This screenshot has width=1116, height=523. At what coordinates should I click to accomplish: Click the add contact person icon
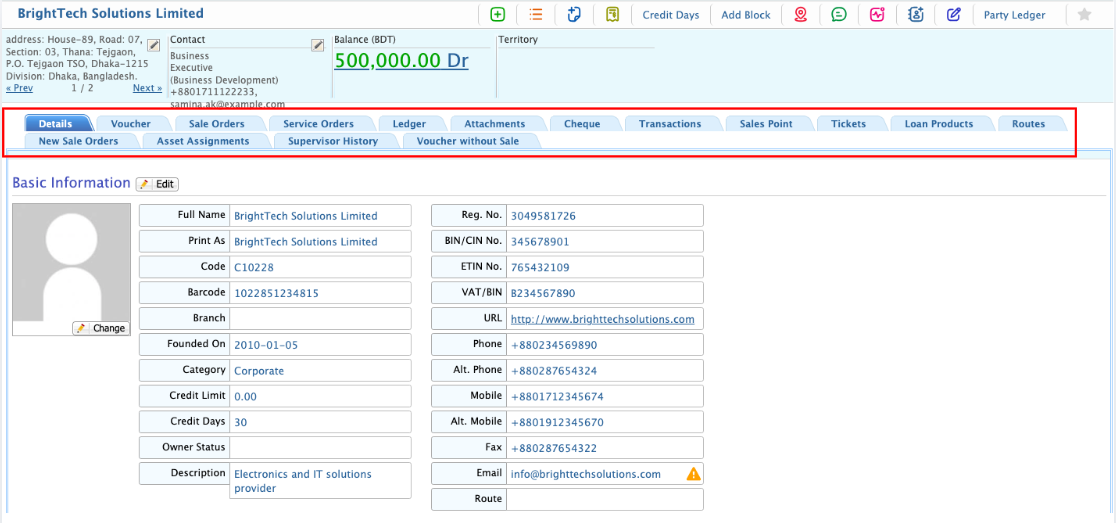(x=916, y=15)
